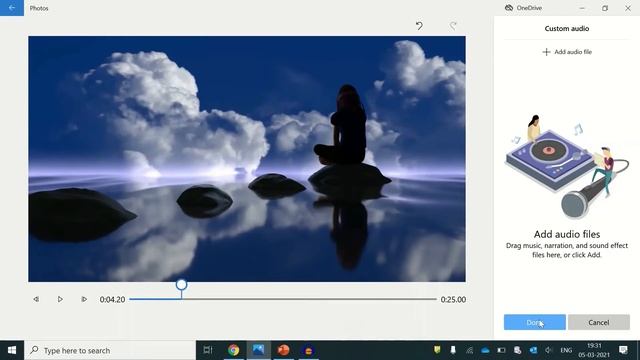Click the taskbar search box
This screenshot has width=640, height=360.
pyautogui.click(x=110, y=350)
